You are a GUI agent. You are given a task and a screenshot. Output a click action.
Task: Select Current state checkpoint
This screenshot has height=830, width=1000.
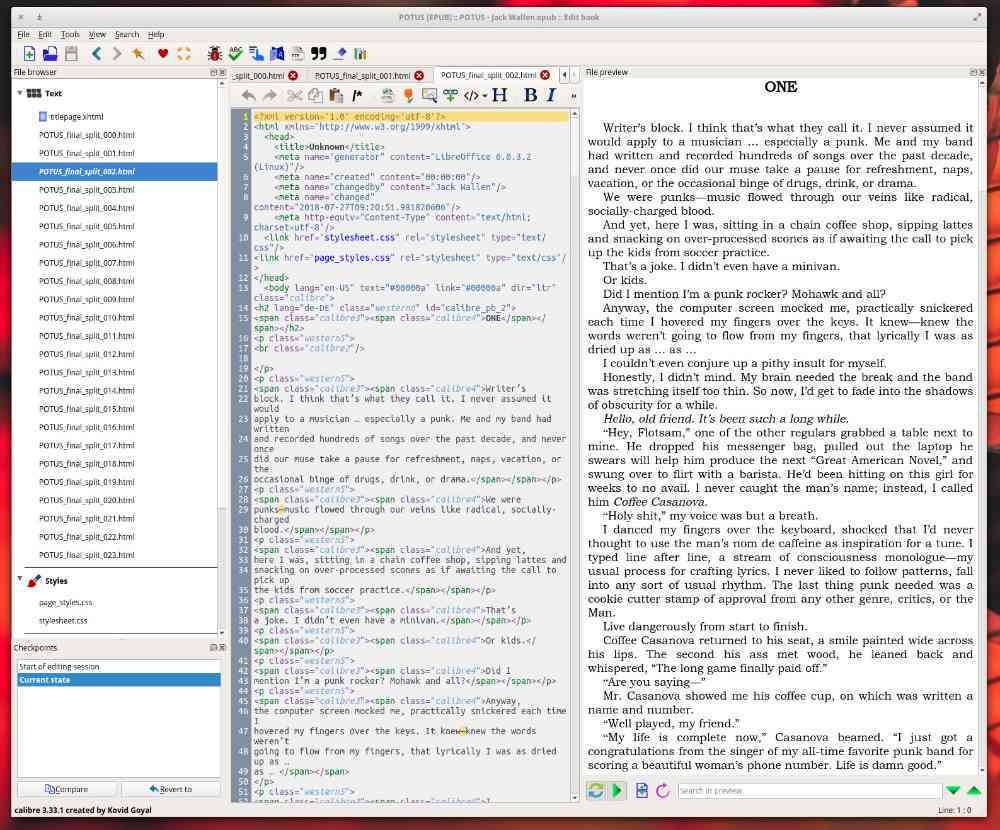(x=118, y=680)
